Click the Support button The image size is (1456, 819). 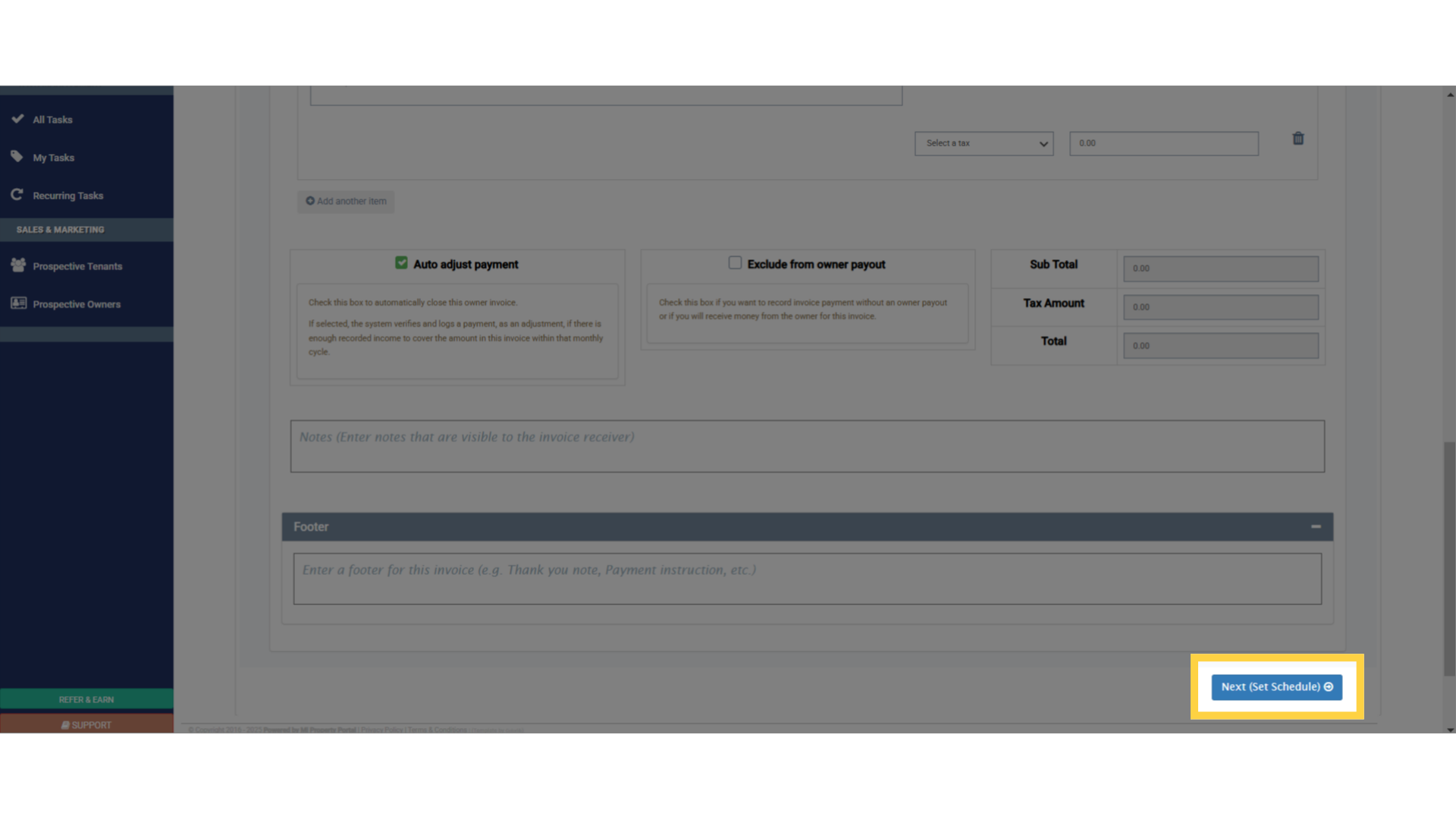[86, 725]
